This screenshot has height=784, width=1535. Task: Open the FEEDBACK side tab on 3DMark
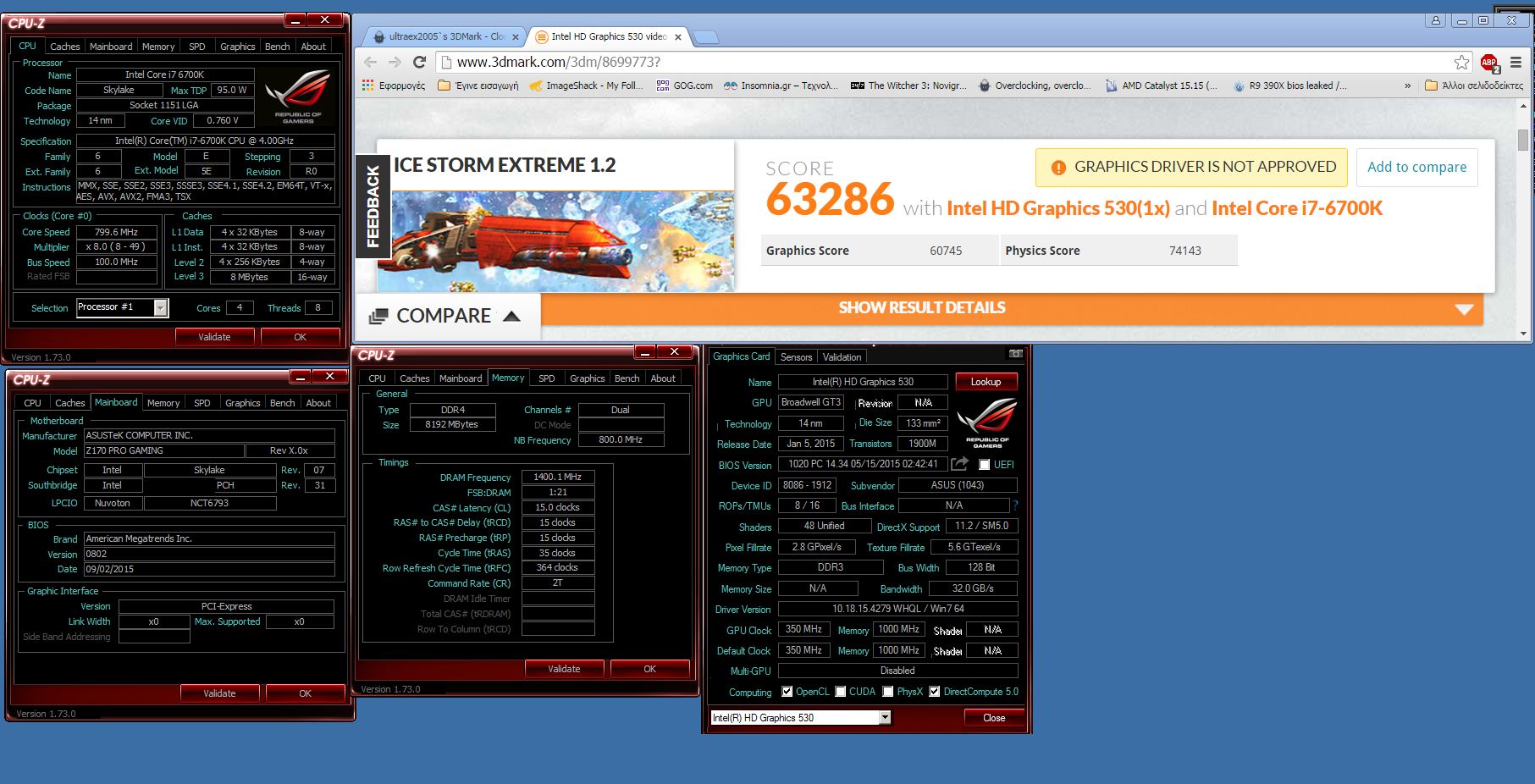point(373,207)
